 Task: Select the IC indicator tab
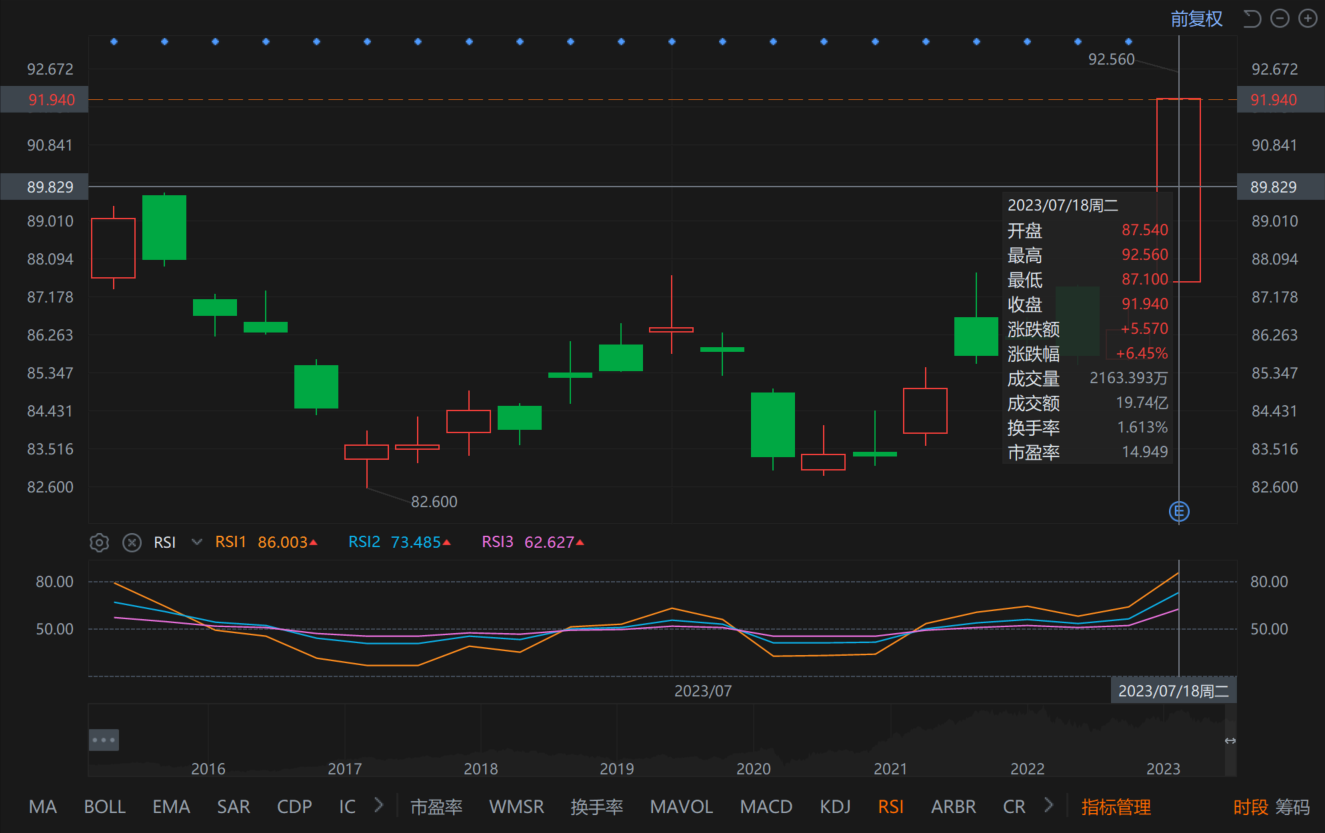click(347, 807)
